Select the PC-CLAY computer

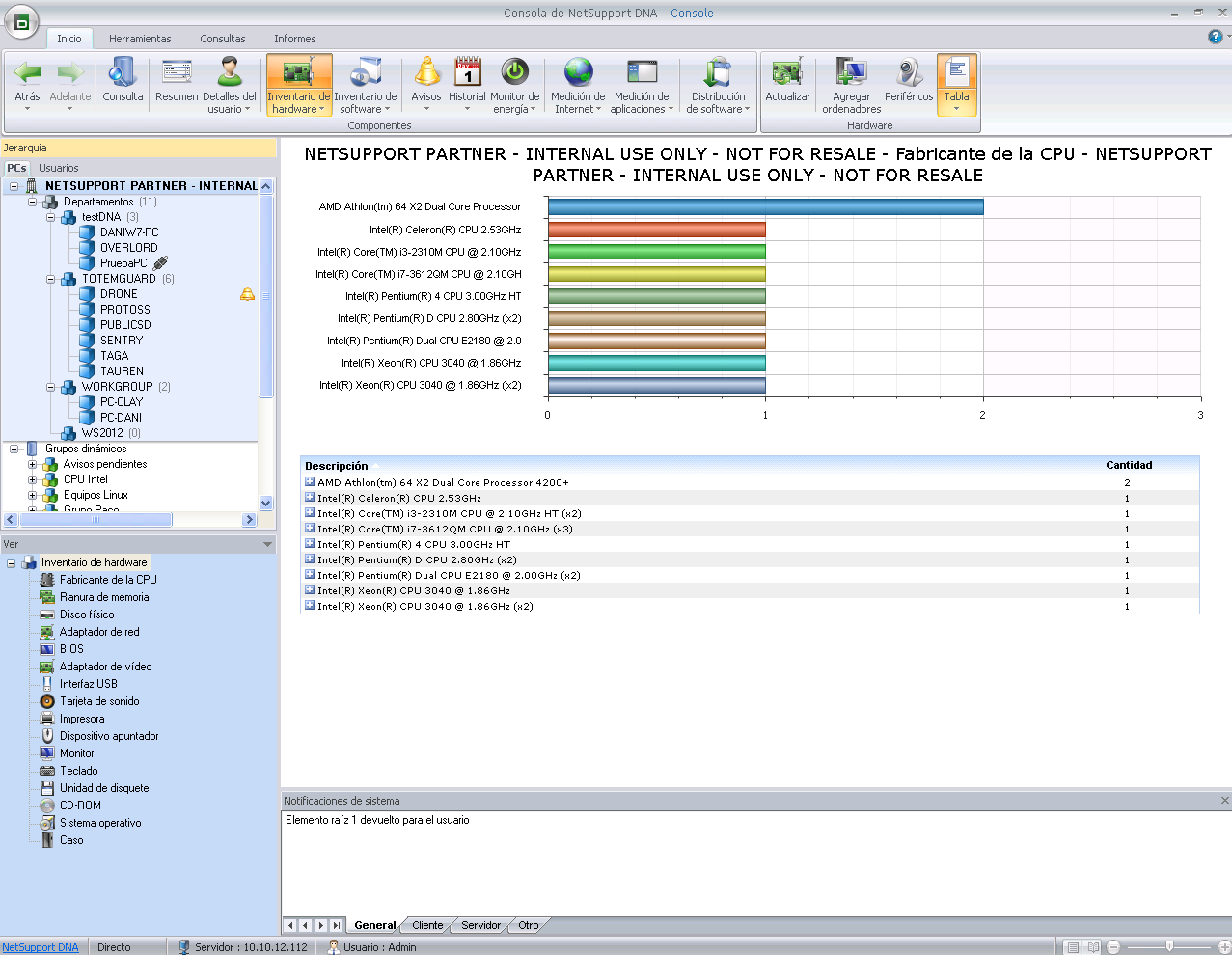(x=122, y=402)
